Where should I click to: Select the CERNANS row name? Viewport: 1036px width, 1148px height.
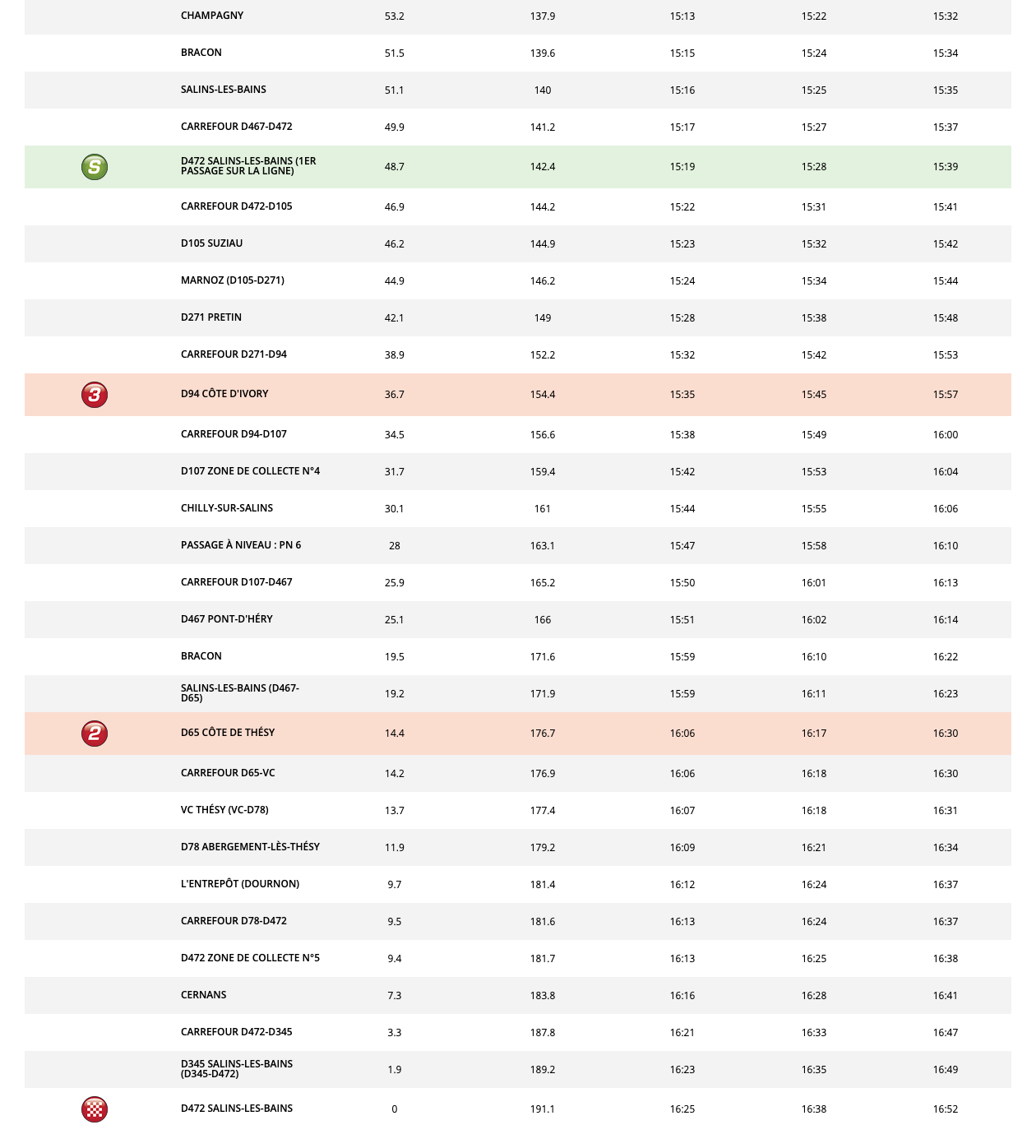point(204,995)
